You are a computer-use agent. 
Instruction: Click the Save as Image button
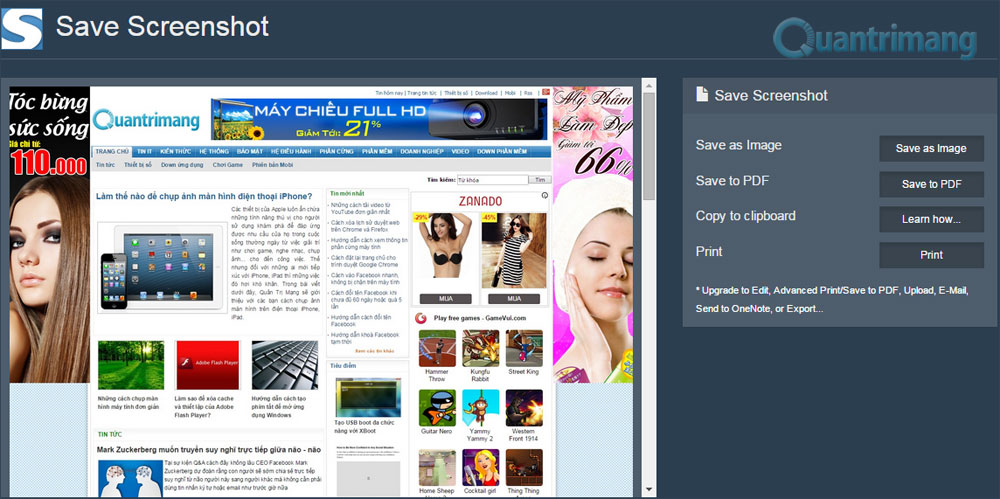tap(931, 148)
